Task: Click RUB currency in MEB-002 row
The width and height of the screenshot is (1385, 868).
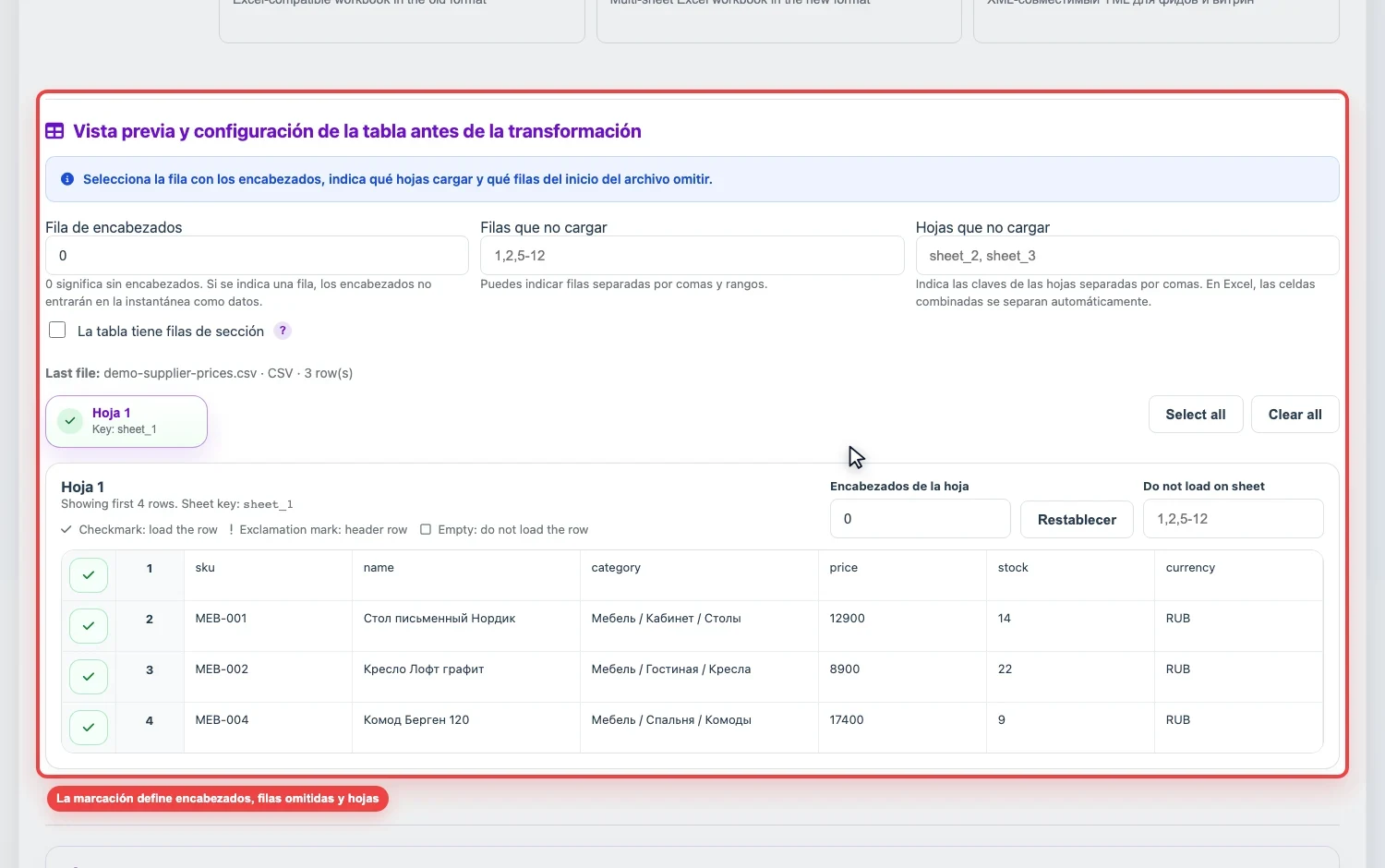Action: click(1238, 677)
